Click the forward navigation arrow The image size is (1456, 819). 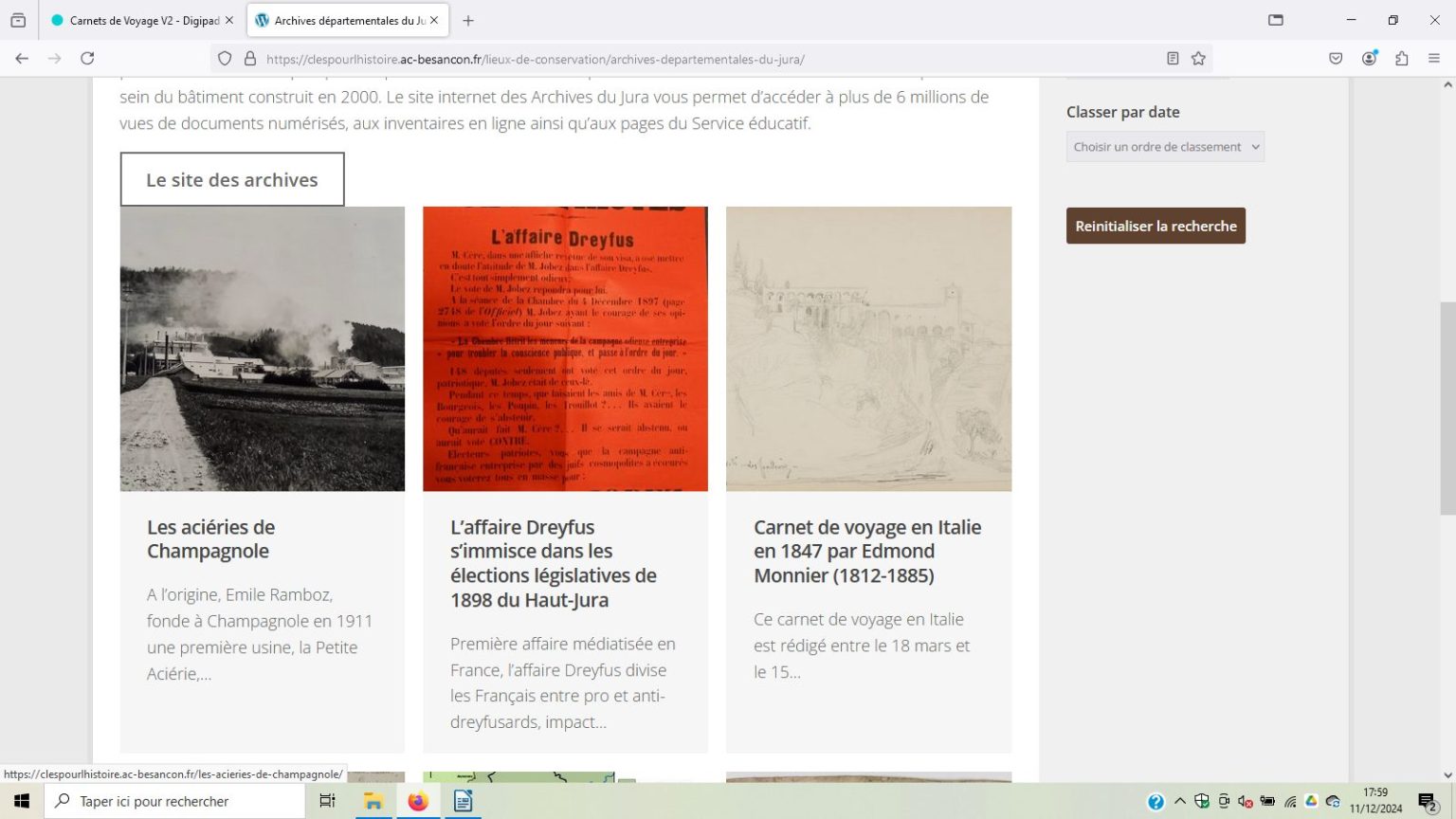pyautogui.click(x=55, y=59)
